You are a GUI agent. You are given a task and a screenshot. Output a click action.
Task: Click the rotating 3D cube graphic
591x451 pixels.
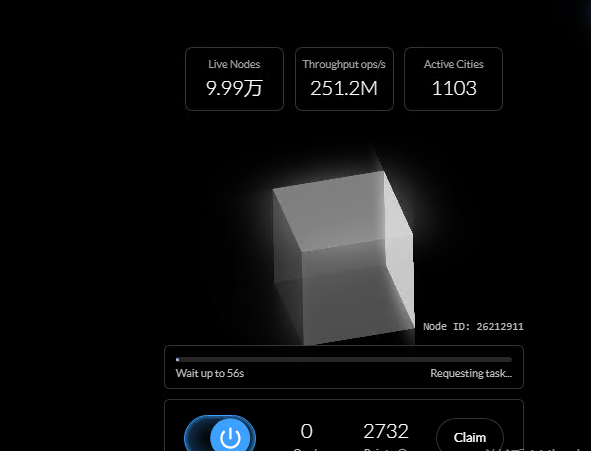pos(344,258)
